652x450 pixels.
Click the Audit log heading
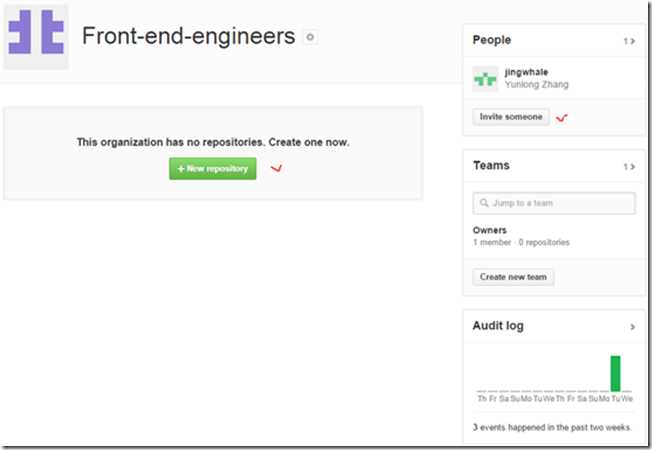(x=498, y=326)
